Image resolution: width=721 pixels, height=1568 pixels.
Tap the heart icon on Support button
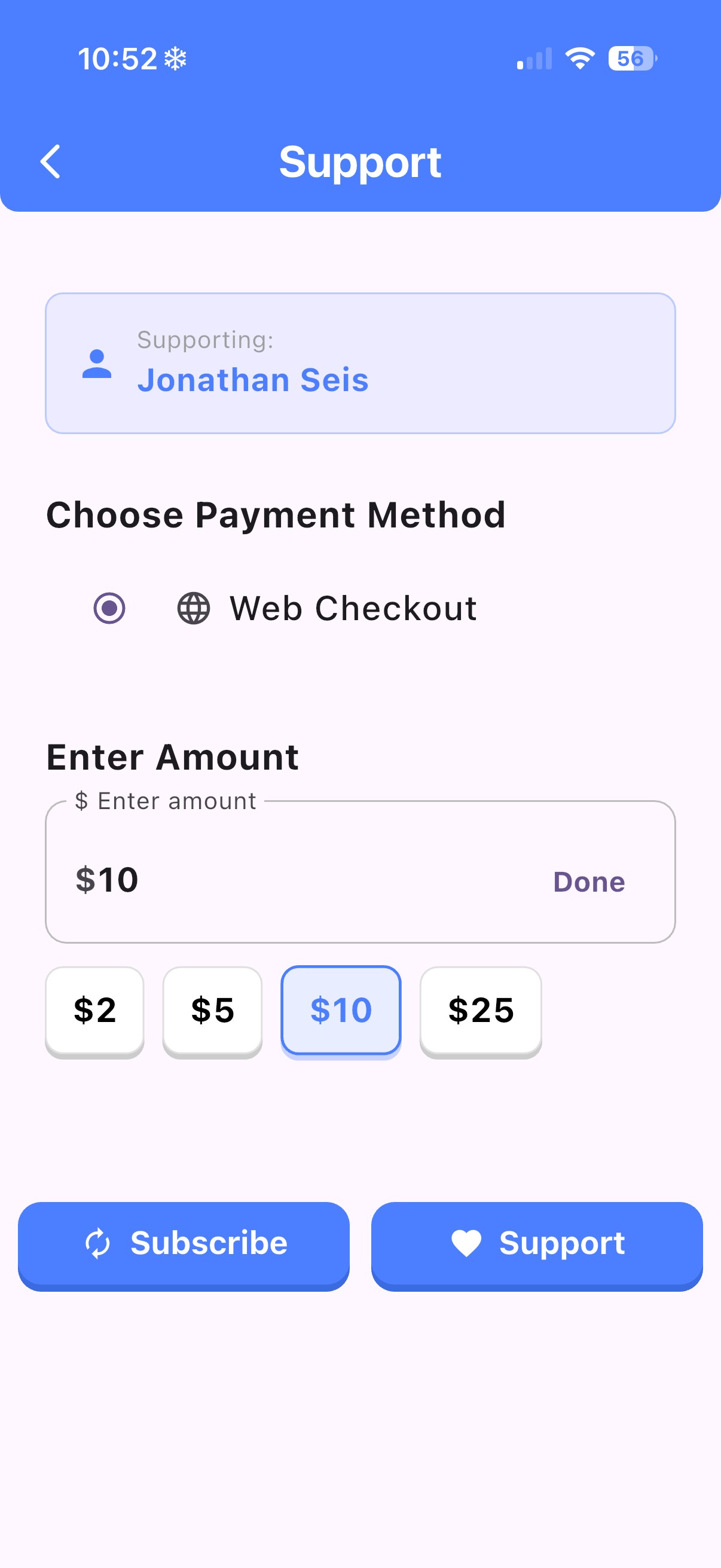tap(466, 1243)
